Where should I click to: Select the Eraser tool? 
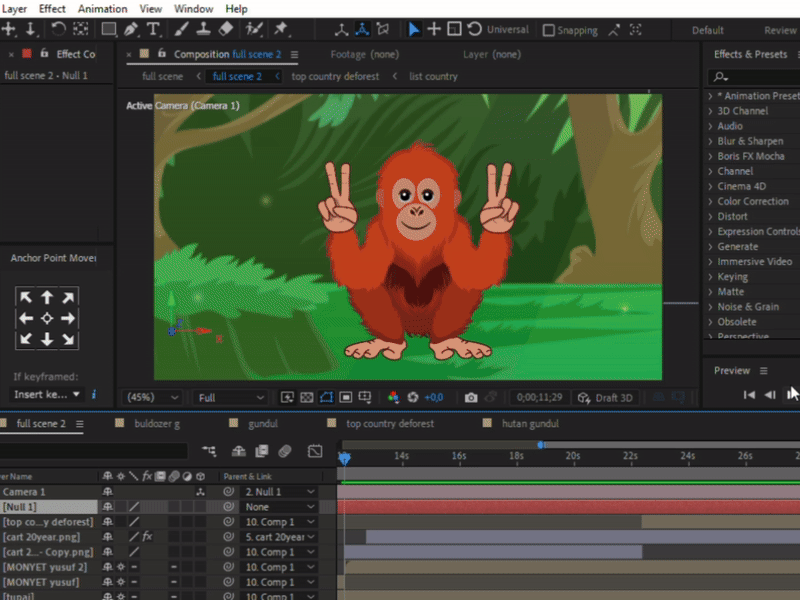[x=226, y=29]
